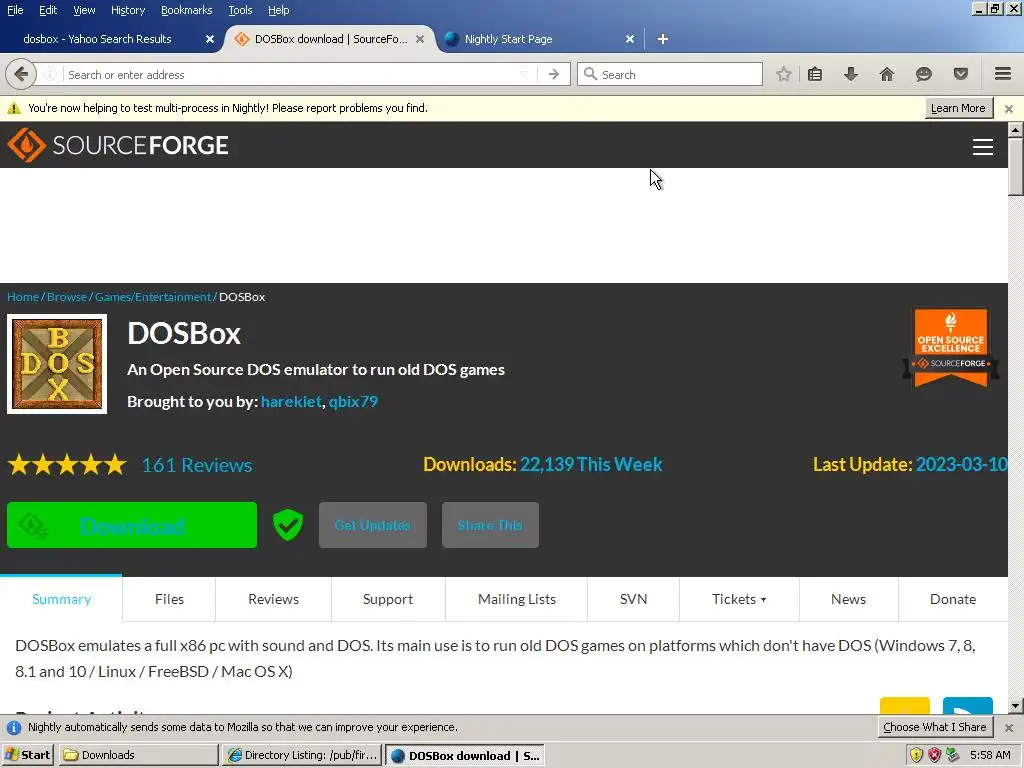The width and height of the screenshot is (1024, 768).
Task: Open the Edit menu
Action: click(48, 10)
